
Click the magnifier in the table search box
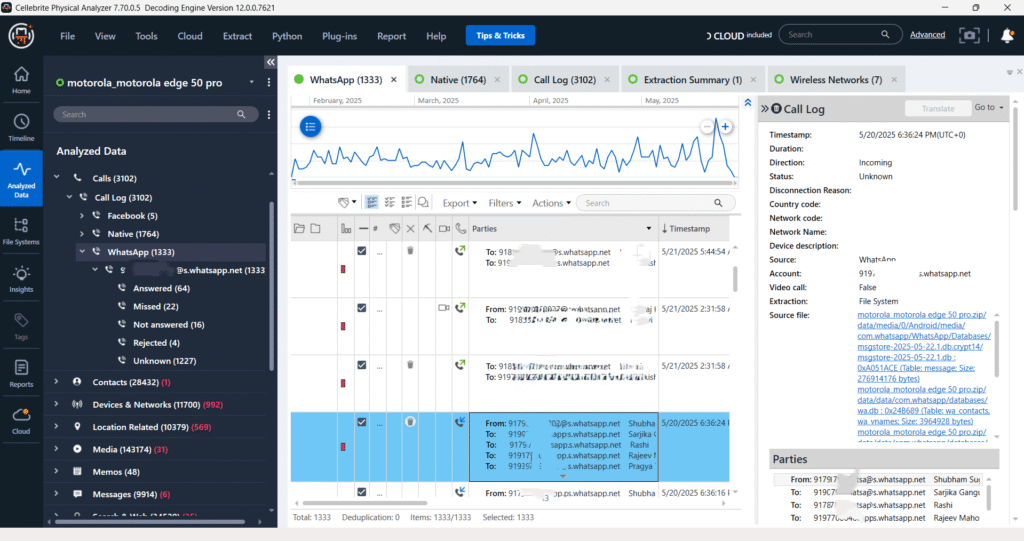718,203
